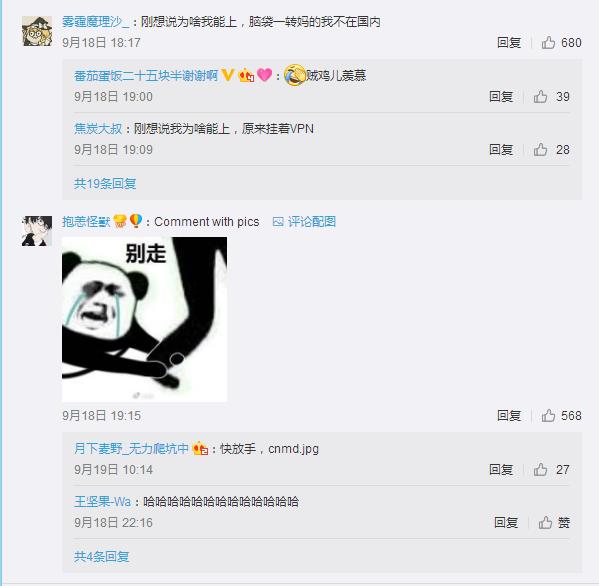
Task: Expand 共4条回复 replies
Action: click(x=102, y=557)
